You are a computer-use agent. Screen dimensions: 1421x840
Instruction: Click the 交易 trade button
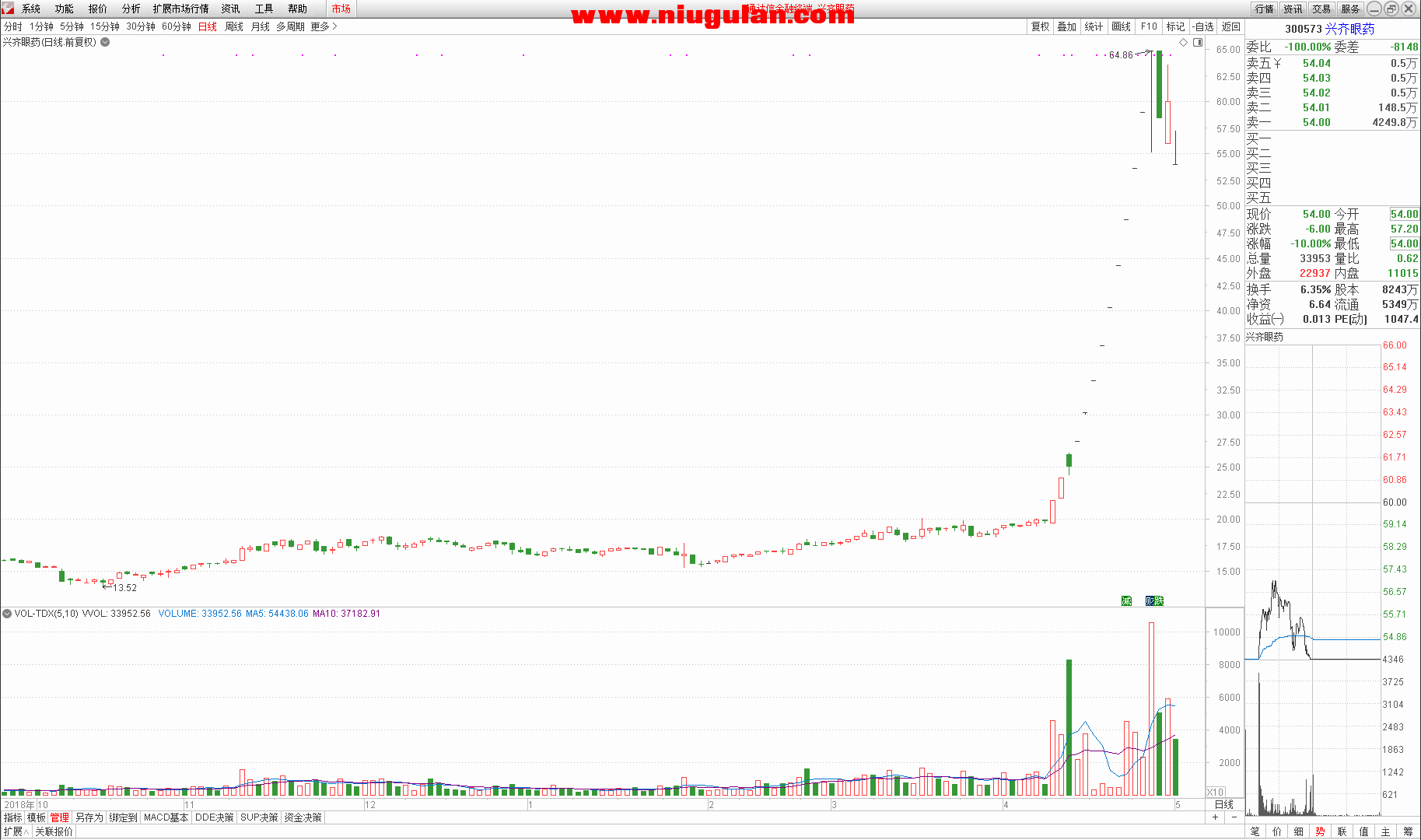[x=1321, y=9]
